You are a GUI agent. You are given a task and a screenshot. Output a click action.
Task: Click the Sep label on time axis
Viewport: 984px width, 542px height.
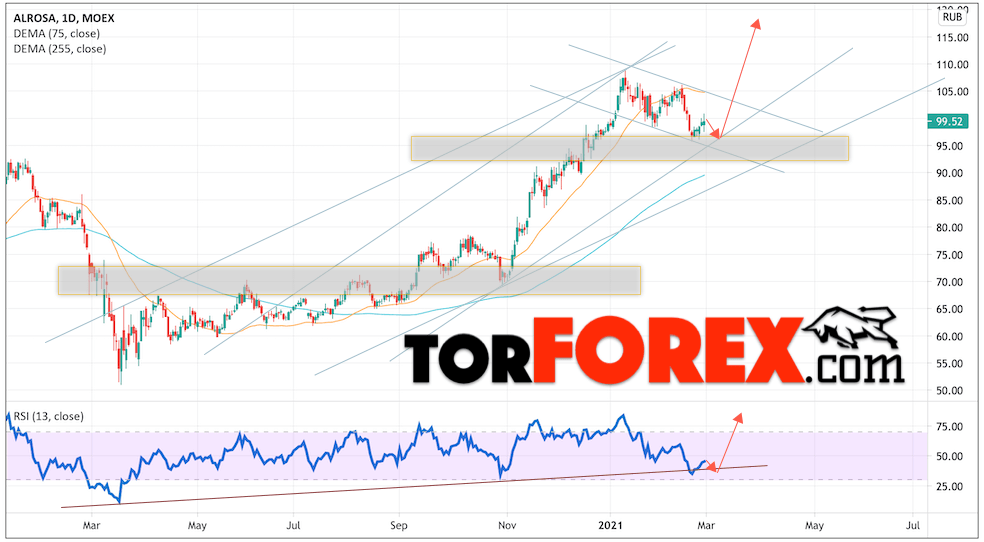[x=398, y=525]
